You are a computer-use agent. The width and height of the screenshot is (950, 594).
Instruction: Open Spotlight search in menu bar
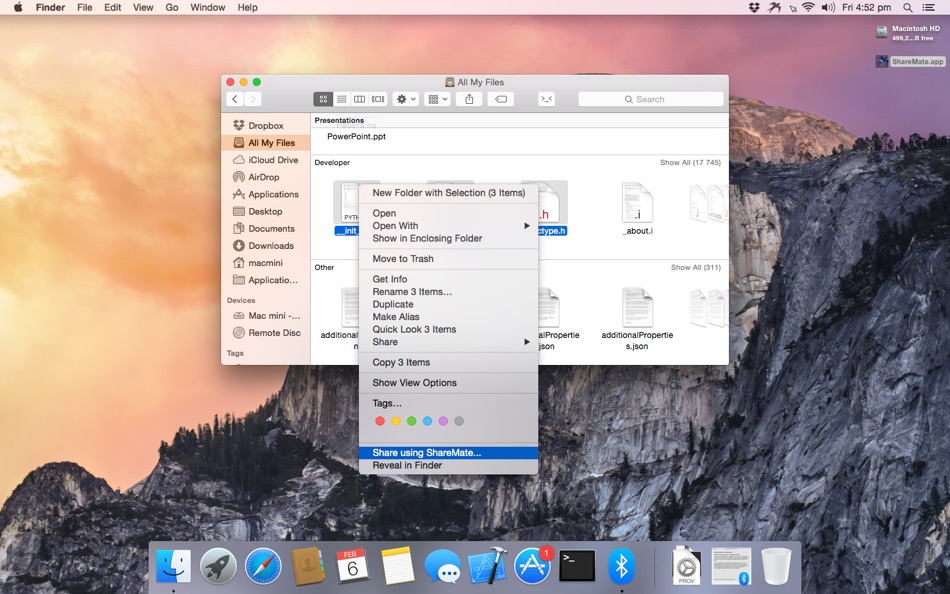908,7
